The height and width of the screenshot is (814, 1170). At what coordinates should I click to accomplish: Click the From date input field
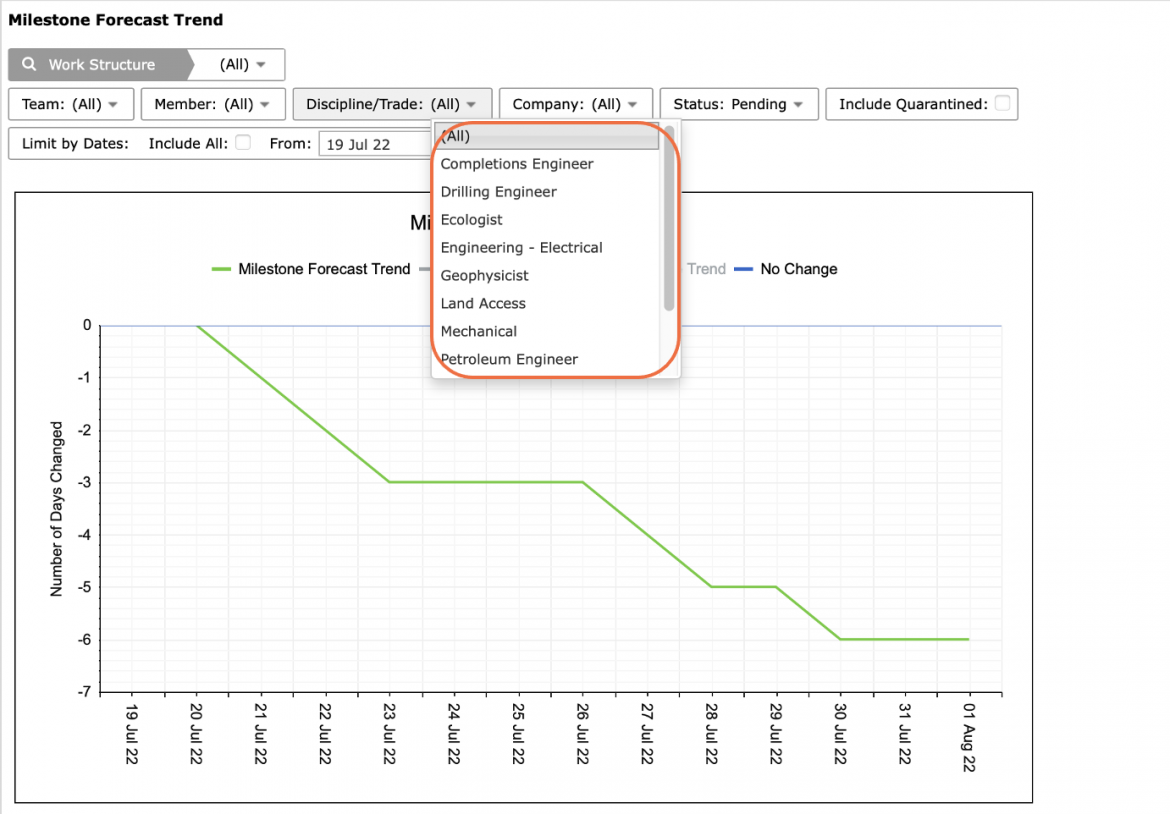375,144
